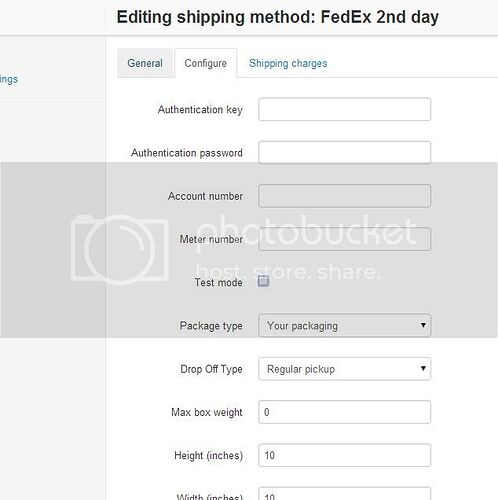Click the Editing shipping method heading
The image size is (498, 500).
click(277, 17)
